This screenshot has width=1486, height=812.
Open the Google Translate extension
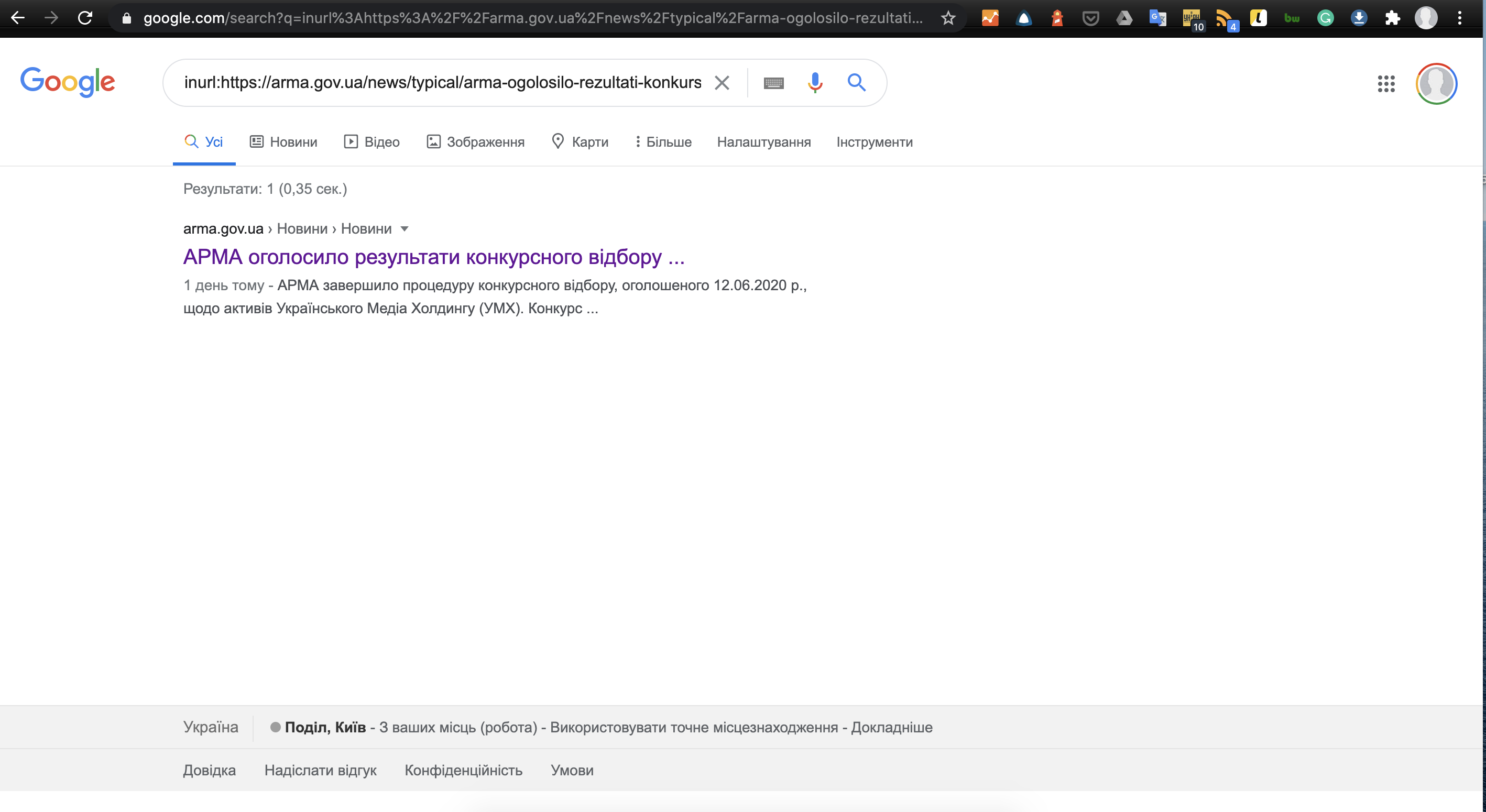point(1157,18)
